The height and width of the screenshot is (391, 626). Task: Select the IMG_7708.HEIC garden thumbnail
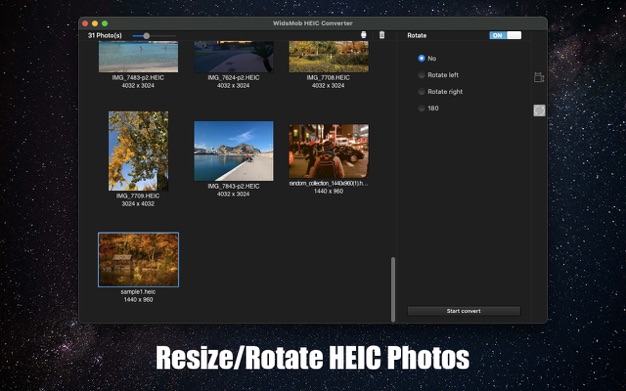tap(329, 56)
